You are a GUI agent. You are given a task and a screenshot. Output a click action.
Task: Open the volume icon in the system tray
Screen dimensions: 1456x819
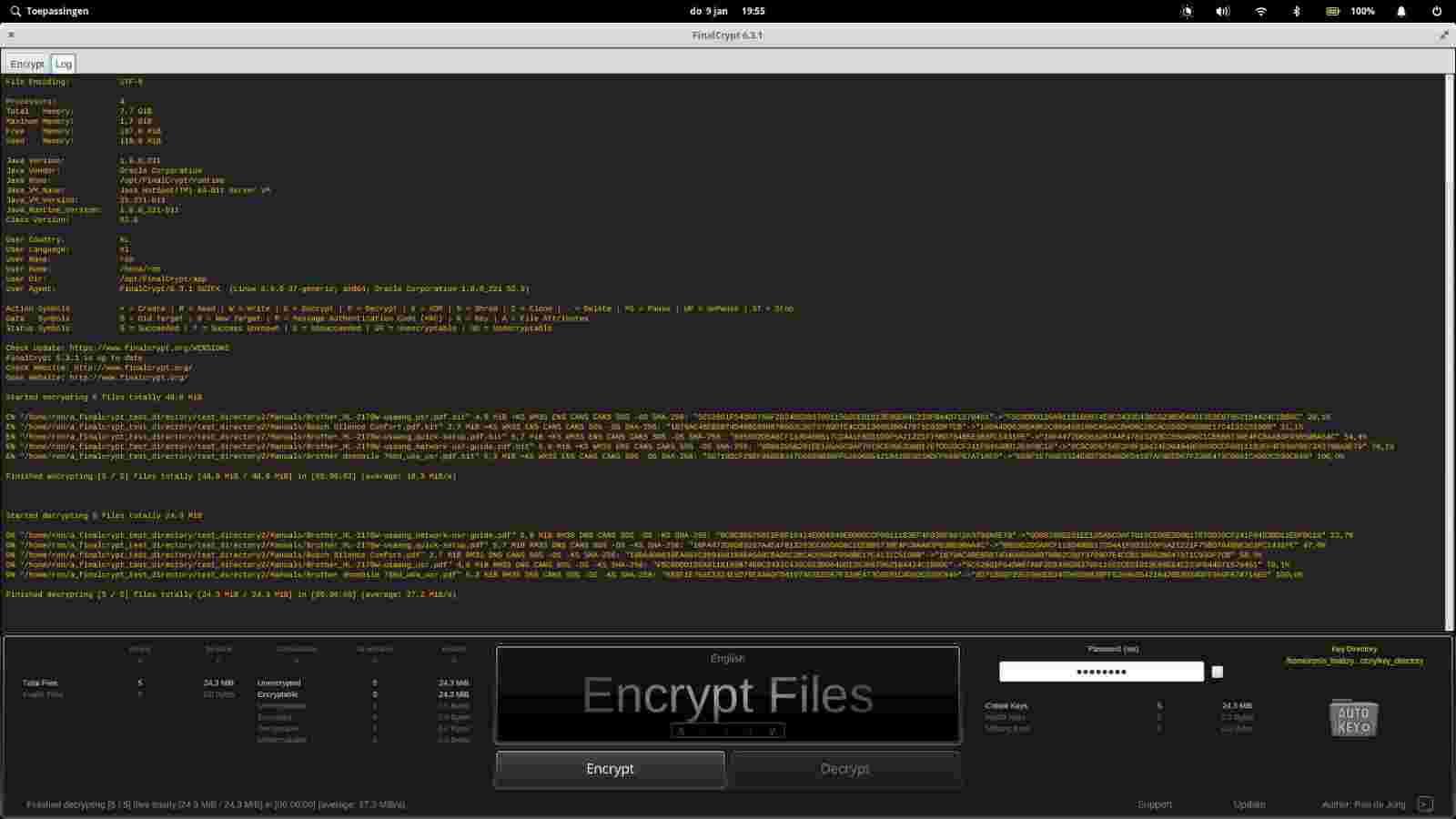[1222, 11]
